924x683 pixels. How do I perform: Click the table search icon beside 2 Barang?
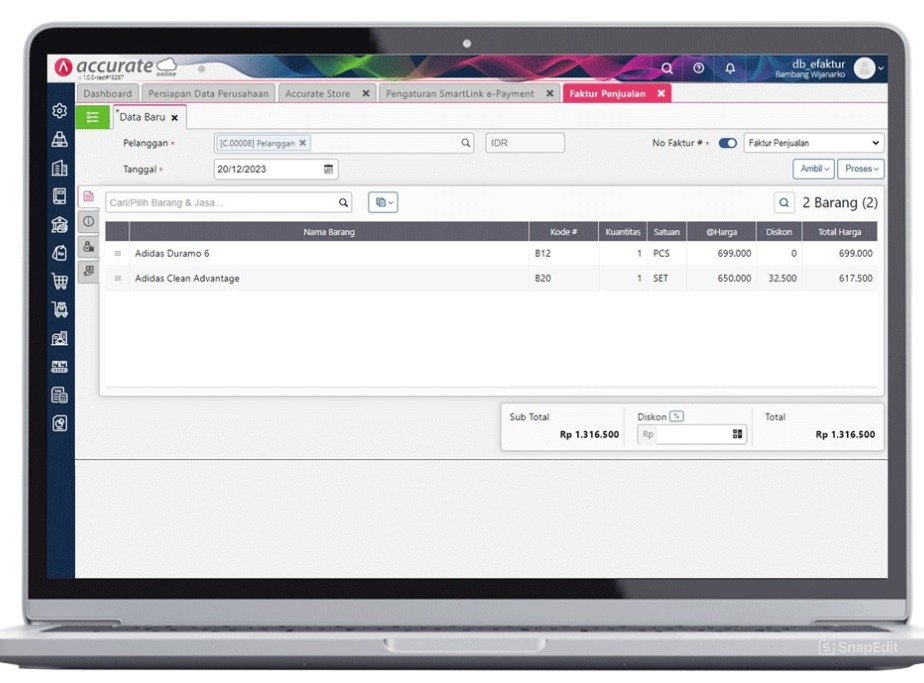[x=784, y=203]
